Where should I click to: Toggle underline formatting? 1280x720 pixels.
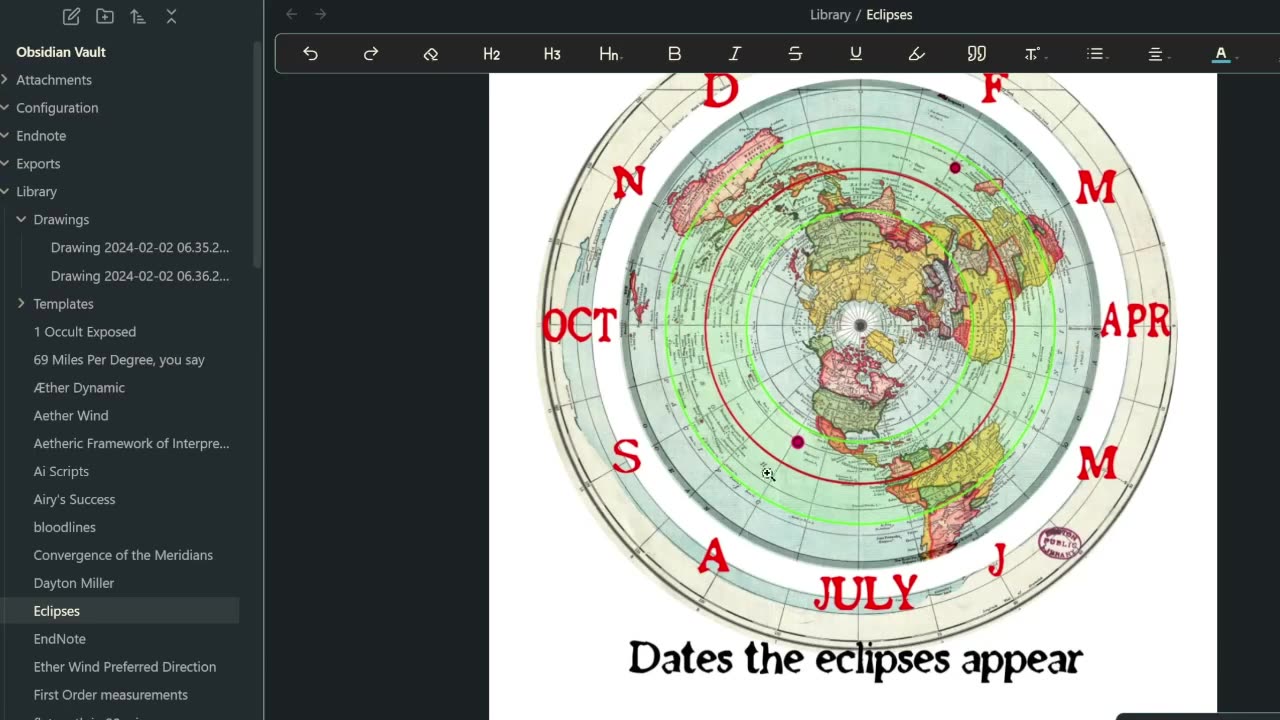click(x=856, y=54)
